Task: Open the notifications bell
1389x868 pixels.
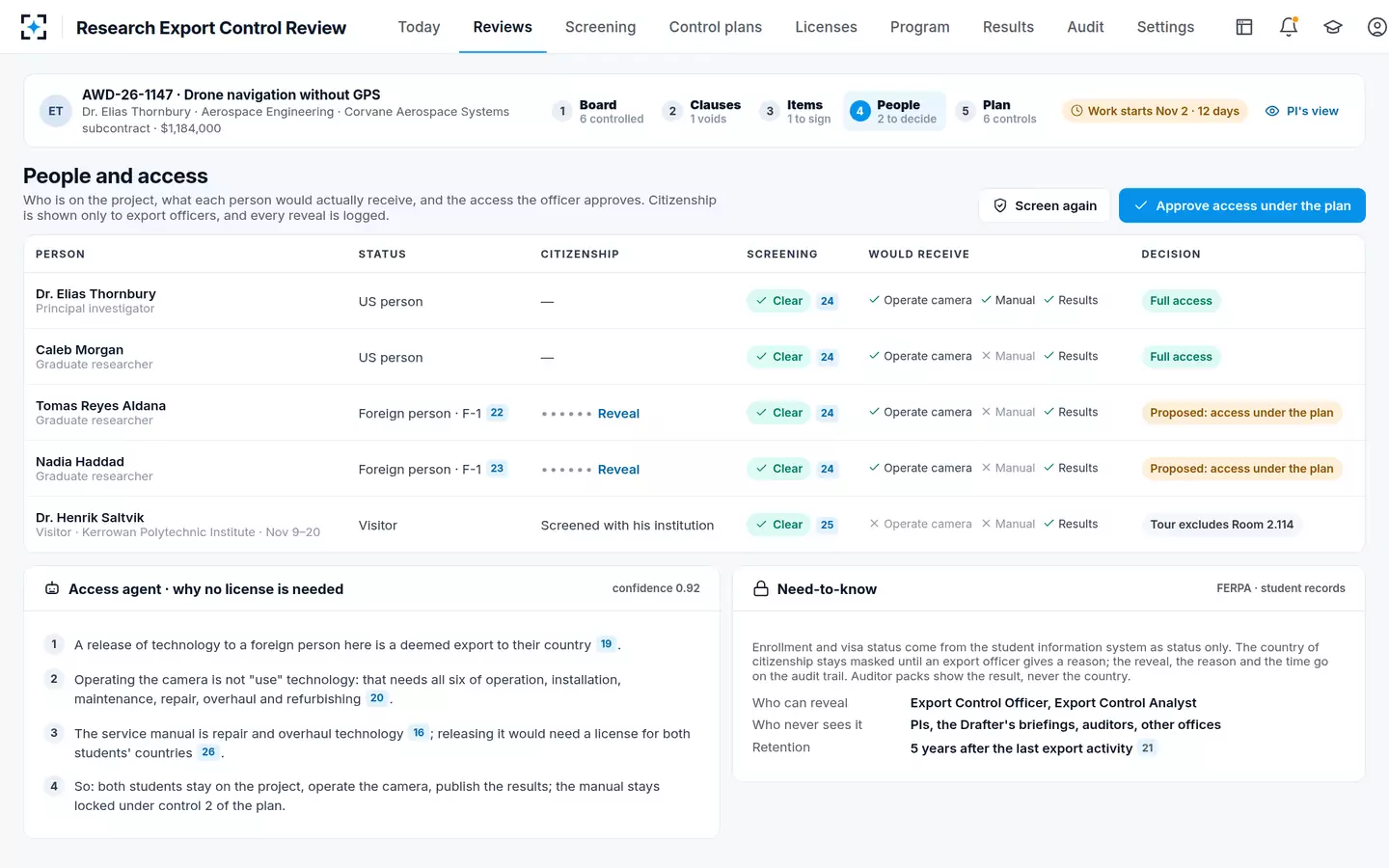Action: (1289, 27)
